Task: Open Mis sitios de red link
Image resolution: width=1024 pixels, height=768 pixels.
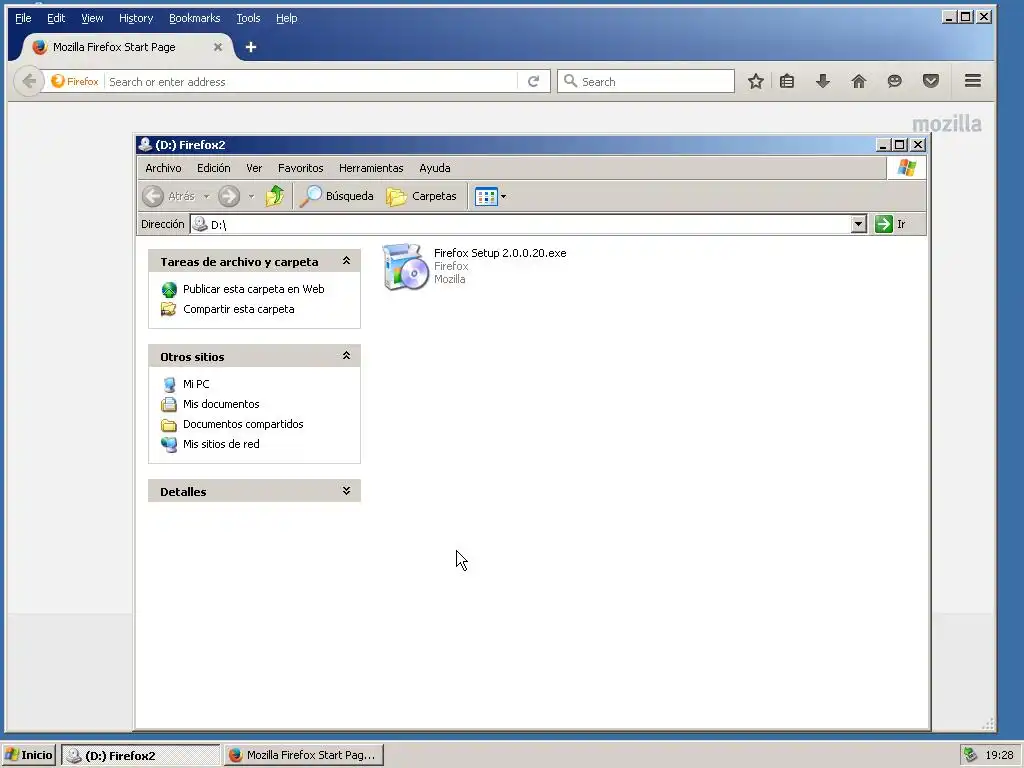Action: coord(221,444)
